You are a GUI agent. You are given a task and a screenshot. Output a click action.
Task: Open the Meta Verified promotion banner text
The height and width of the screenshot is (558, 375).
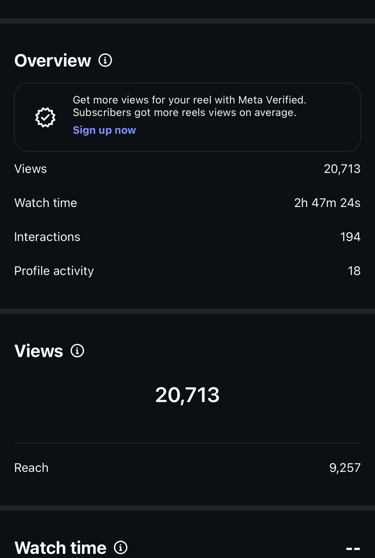tap(189, 106)
